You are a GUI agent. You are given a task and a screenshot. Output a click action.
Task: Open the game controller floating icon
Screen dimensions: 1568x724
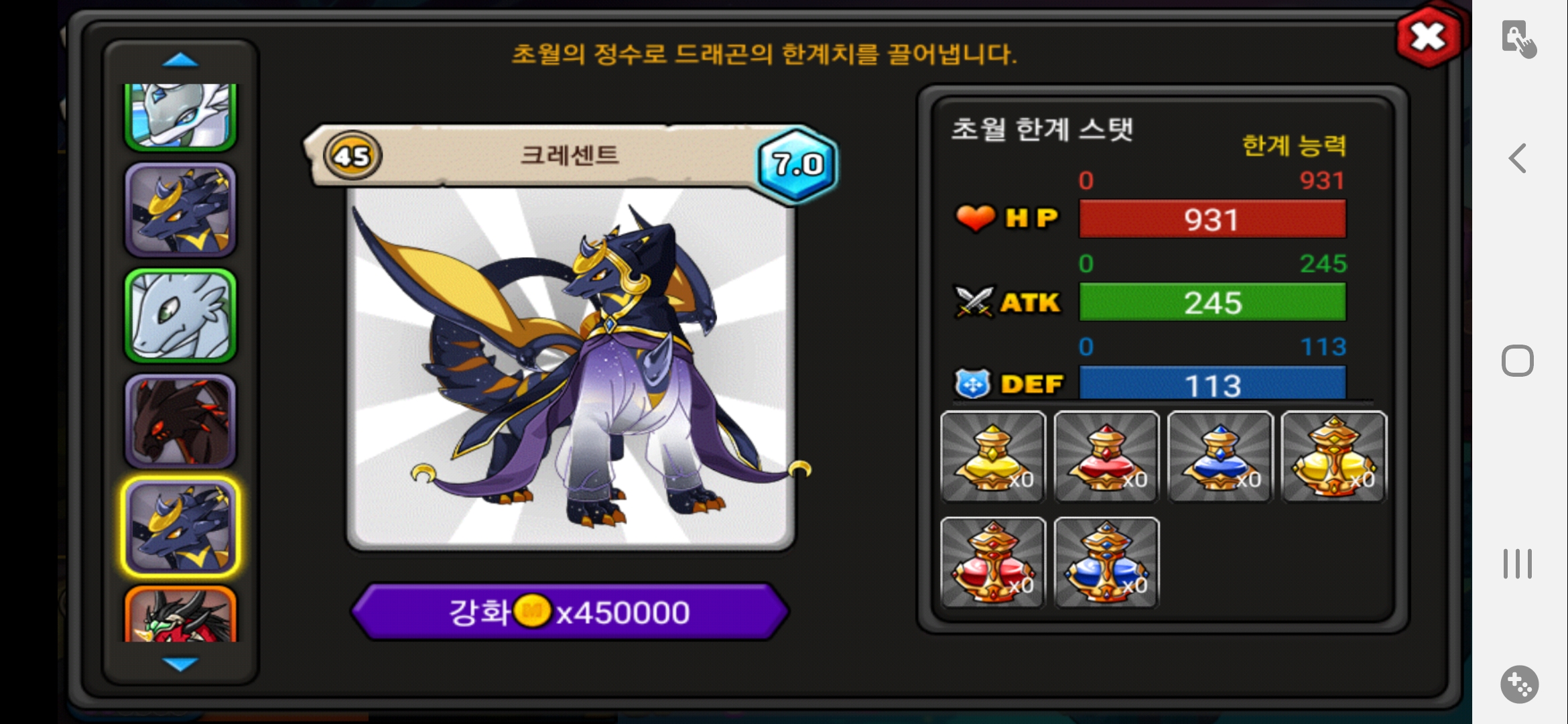click(1519, 684)
